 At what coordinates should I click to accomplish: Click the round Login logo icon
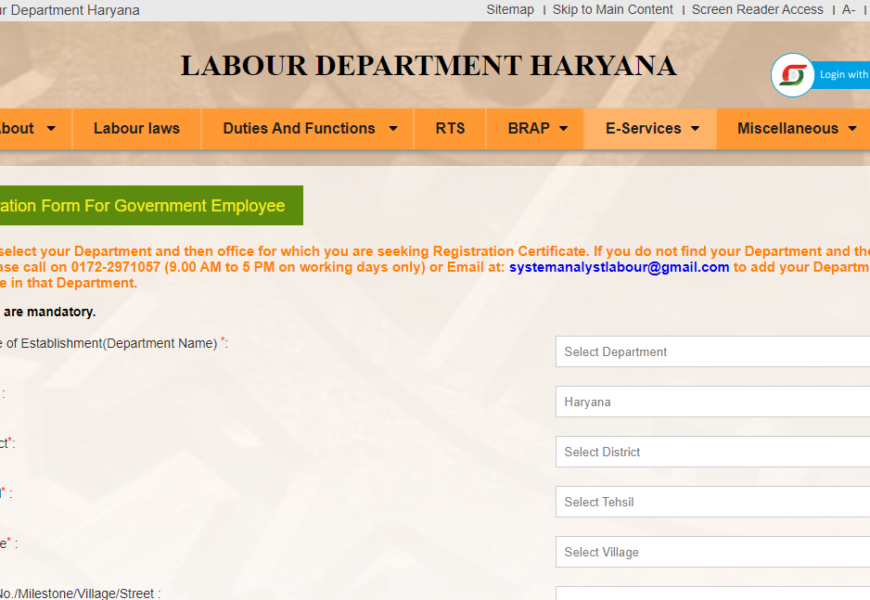pos(793,75)
